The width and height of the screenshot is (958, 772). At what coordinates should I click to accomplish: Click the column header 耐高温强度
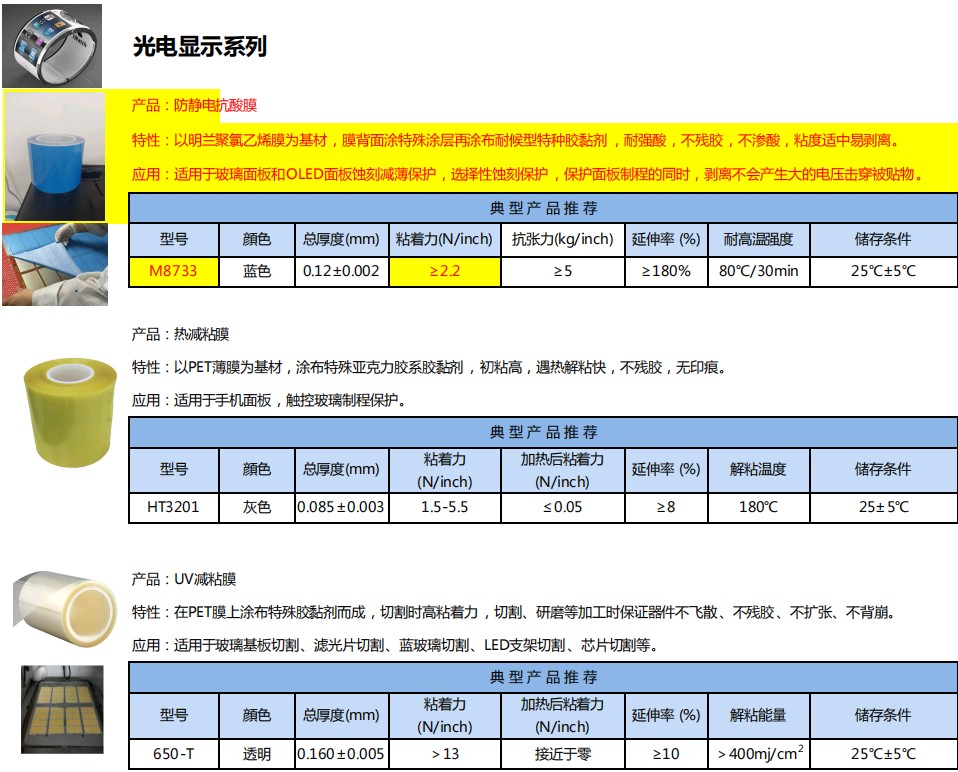(x=759, y=239)
